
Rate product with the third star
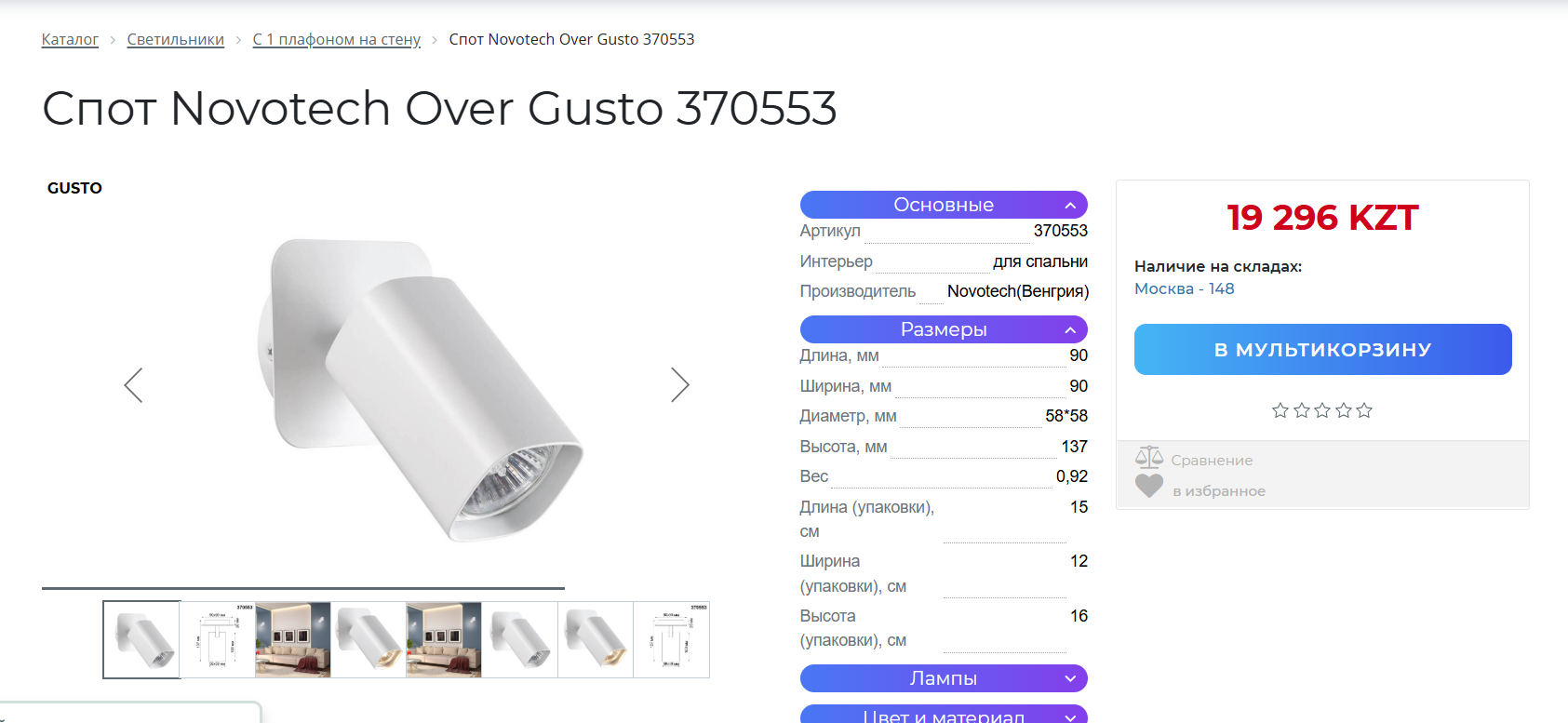[1322, 410]
